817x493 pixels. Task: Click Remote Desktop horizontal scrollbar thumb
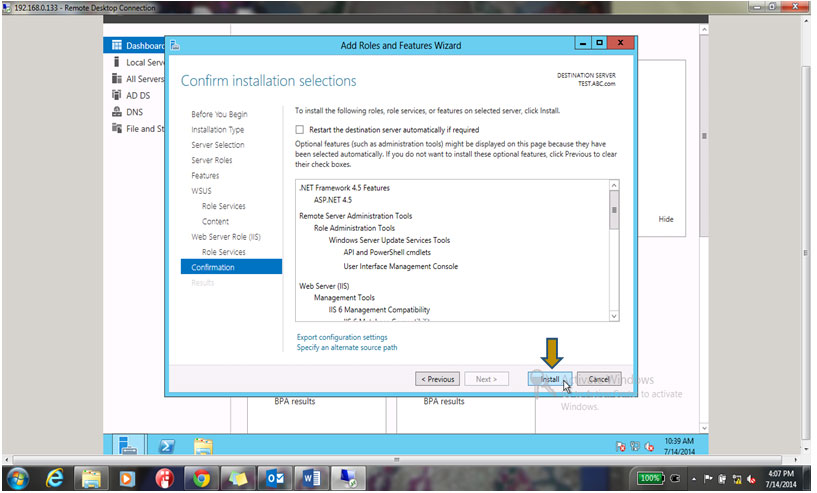(x=397, y=460)
